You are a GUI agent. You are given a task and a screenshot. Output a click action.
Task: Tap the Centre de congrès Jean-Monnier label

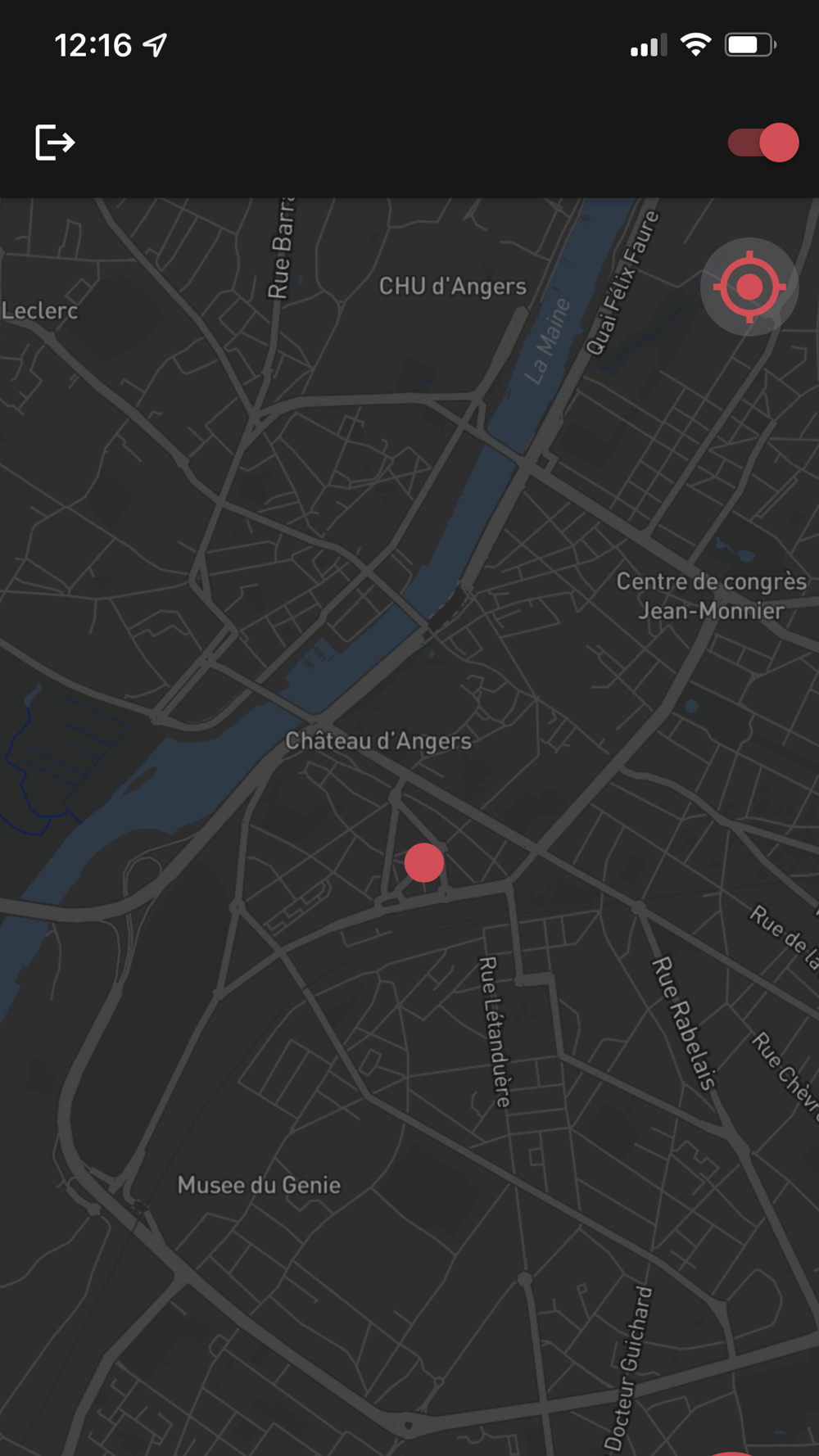(711, 596)
